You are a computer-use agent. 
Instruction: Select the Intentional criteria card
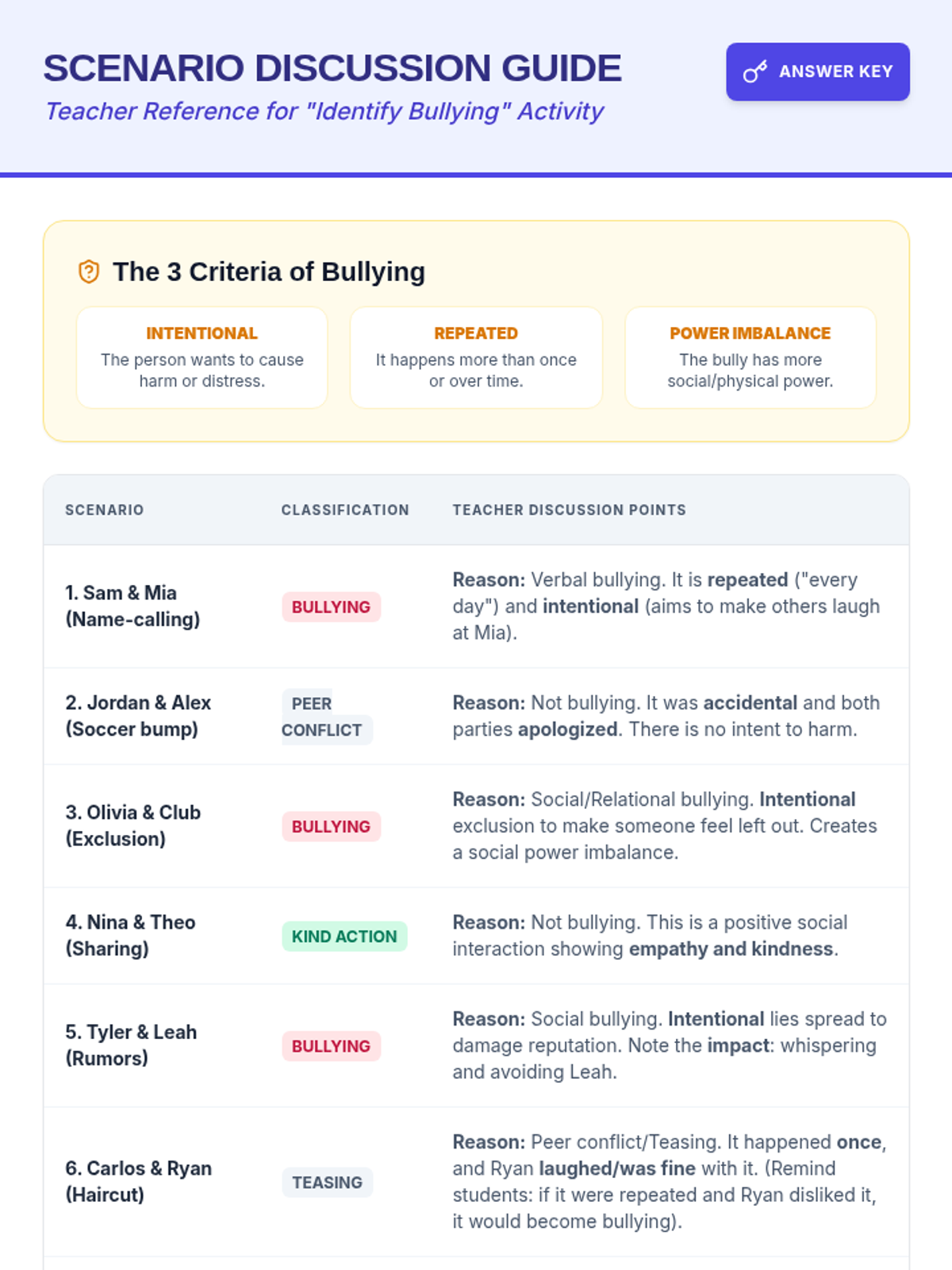tap(202, 357)
